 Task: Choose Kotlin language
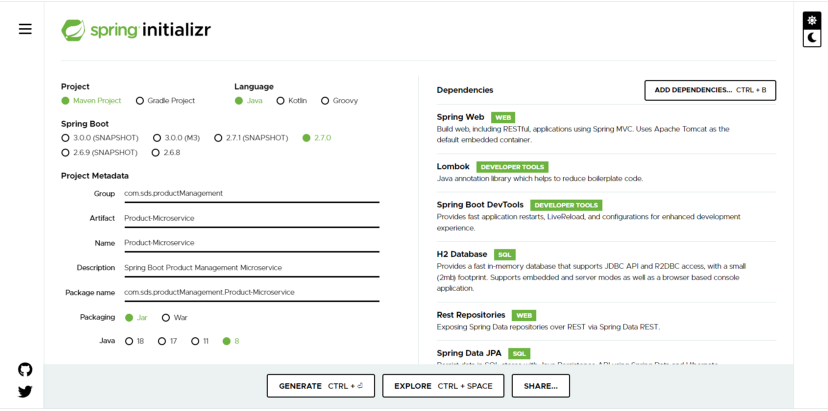(x=291, y=100)
